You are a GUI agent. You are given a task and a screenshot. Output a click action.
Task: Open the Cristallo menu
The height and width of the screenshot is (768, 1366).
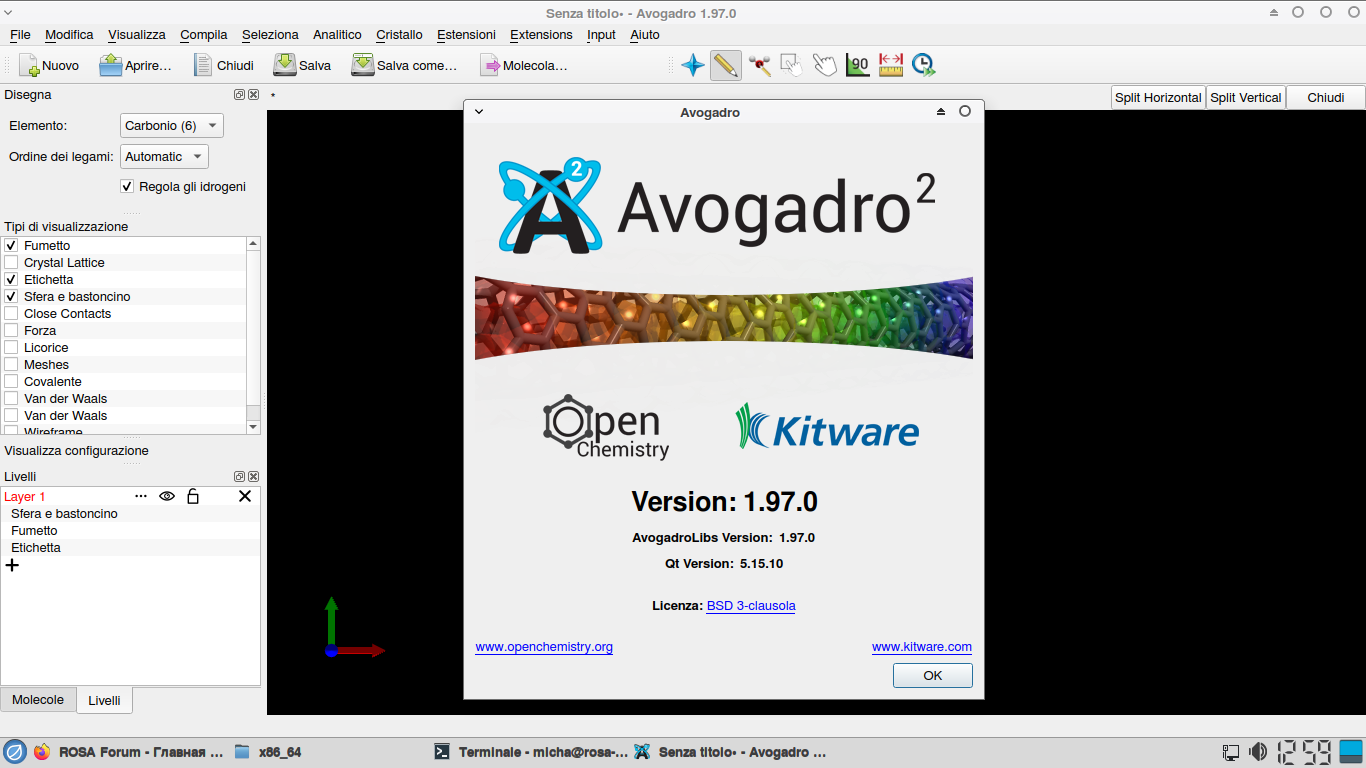click(x=399, y=34)
